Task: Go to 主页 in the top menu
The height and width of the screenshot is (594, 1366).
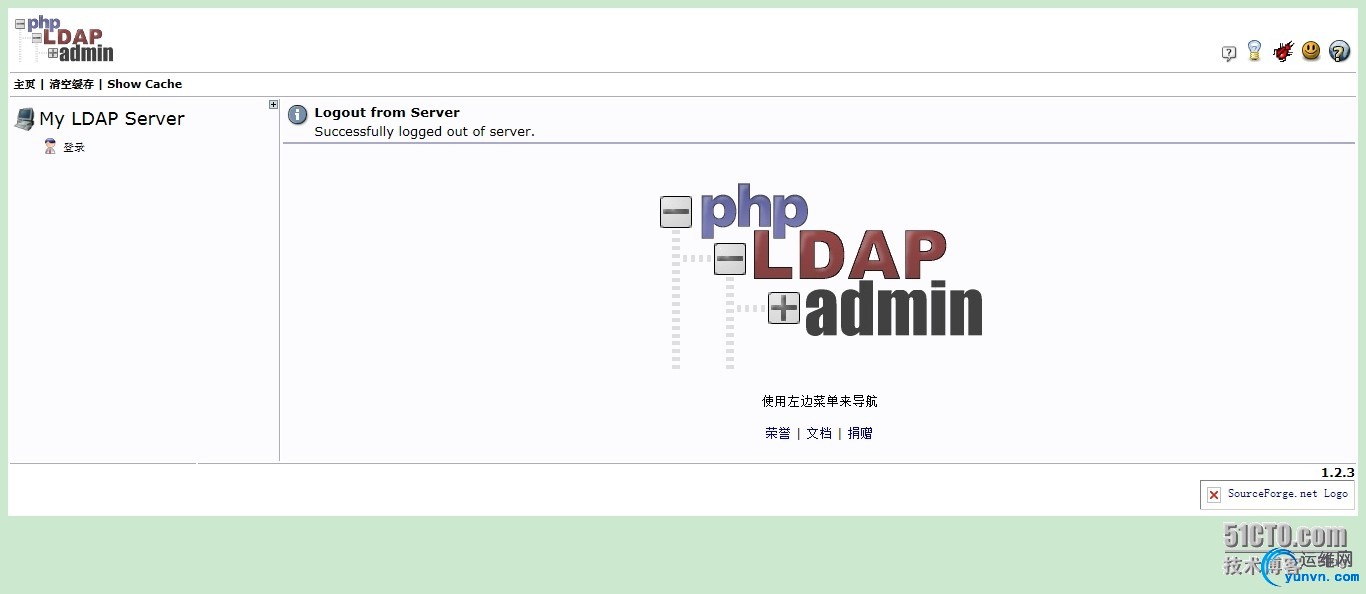Action: click(24, 85)
